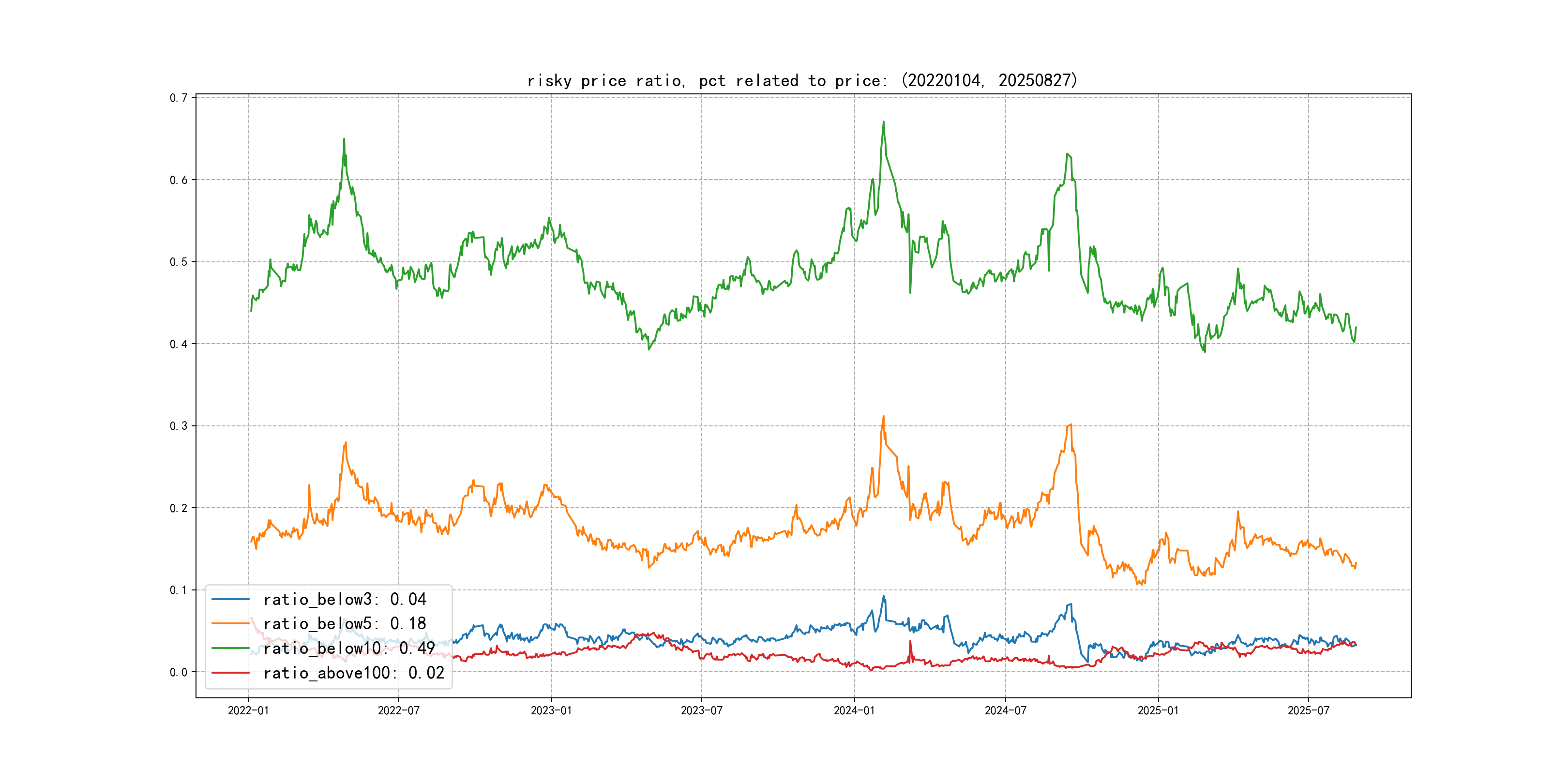Screen dimensions: 1568x784
Task: Select the 'ratio_above100: 0.02' legend label
Action: click(x=354, y=673)
